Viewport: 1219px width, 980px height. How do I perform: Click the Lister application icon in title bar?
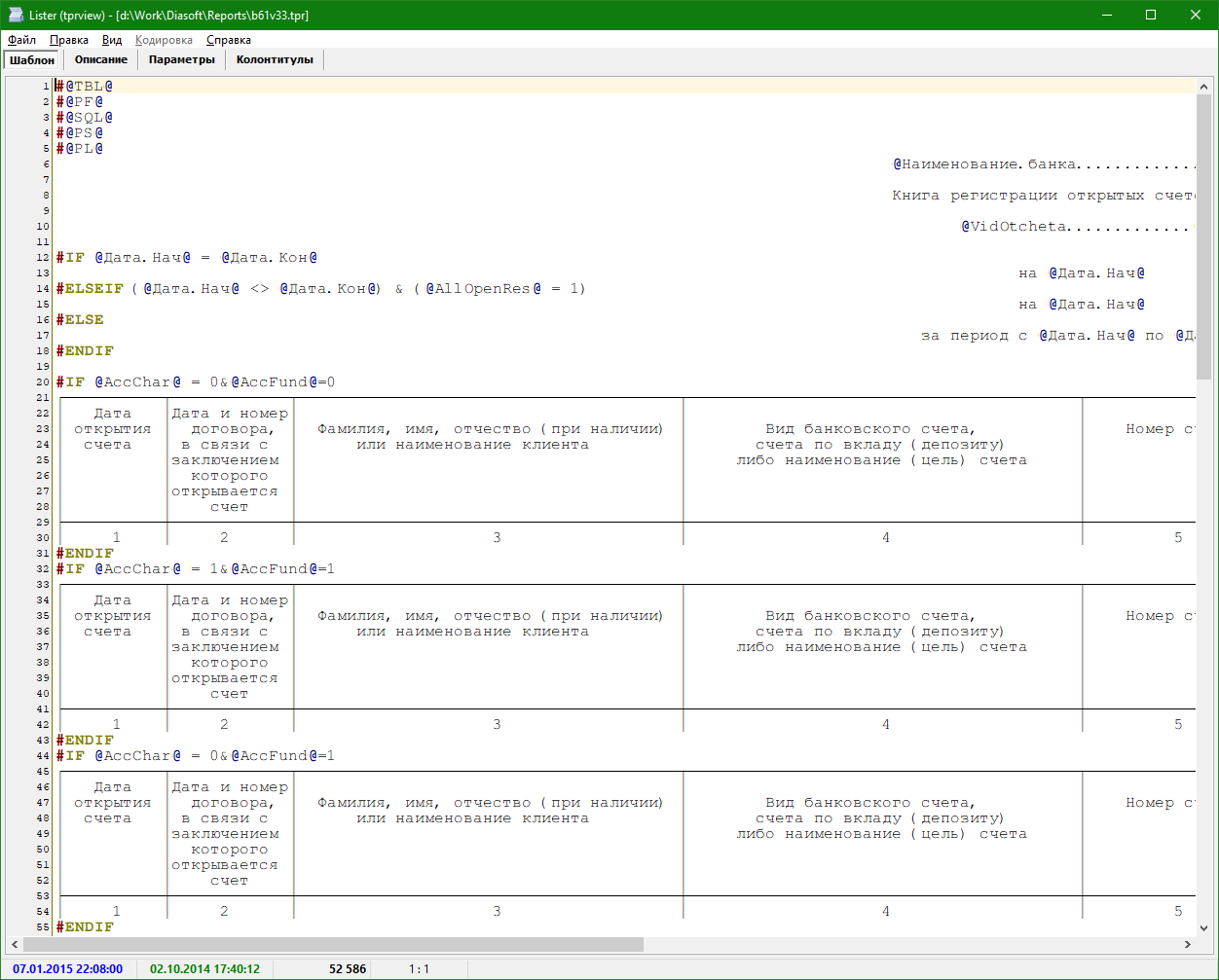coord(15,16)
